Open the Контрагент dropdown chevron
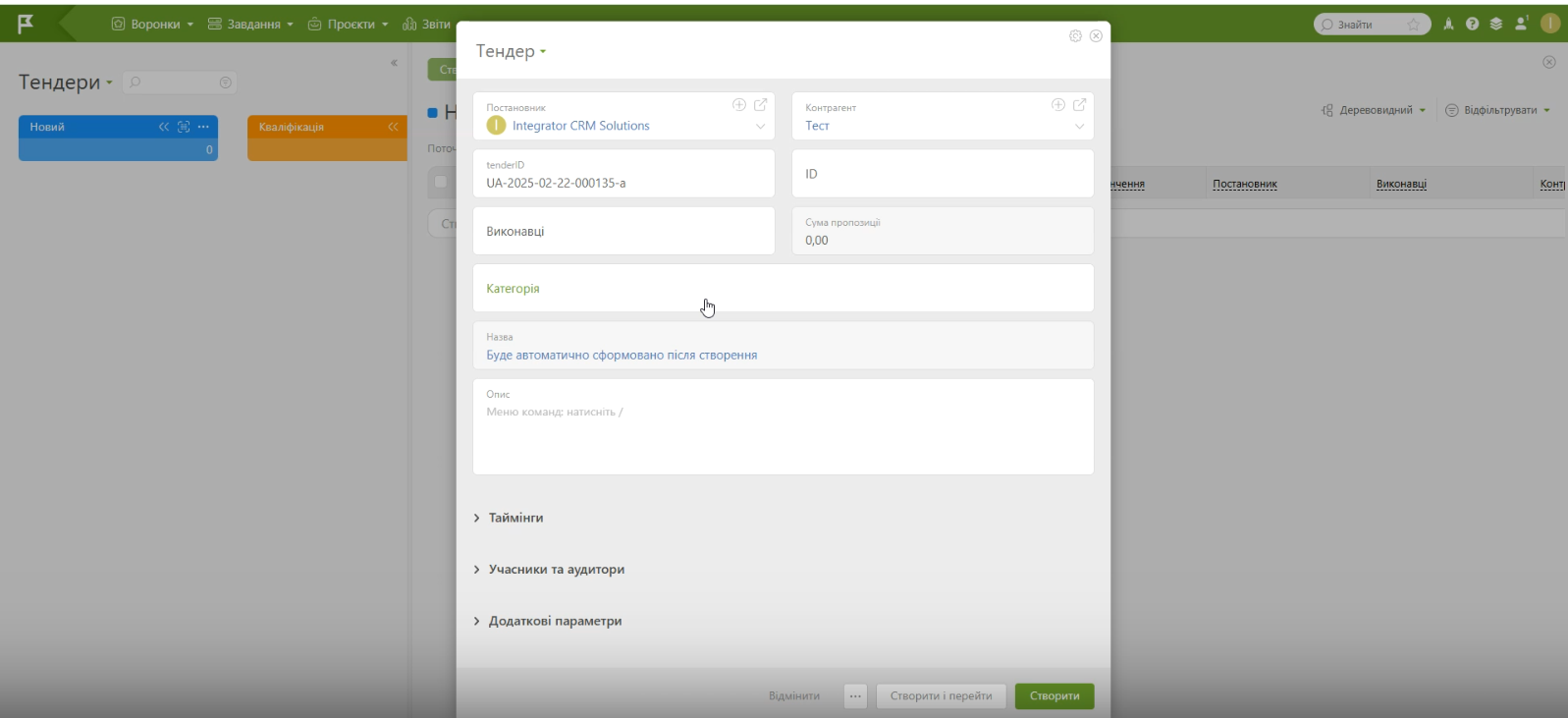This screenshot has width=1568, height=718. pos(1079,127)
